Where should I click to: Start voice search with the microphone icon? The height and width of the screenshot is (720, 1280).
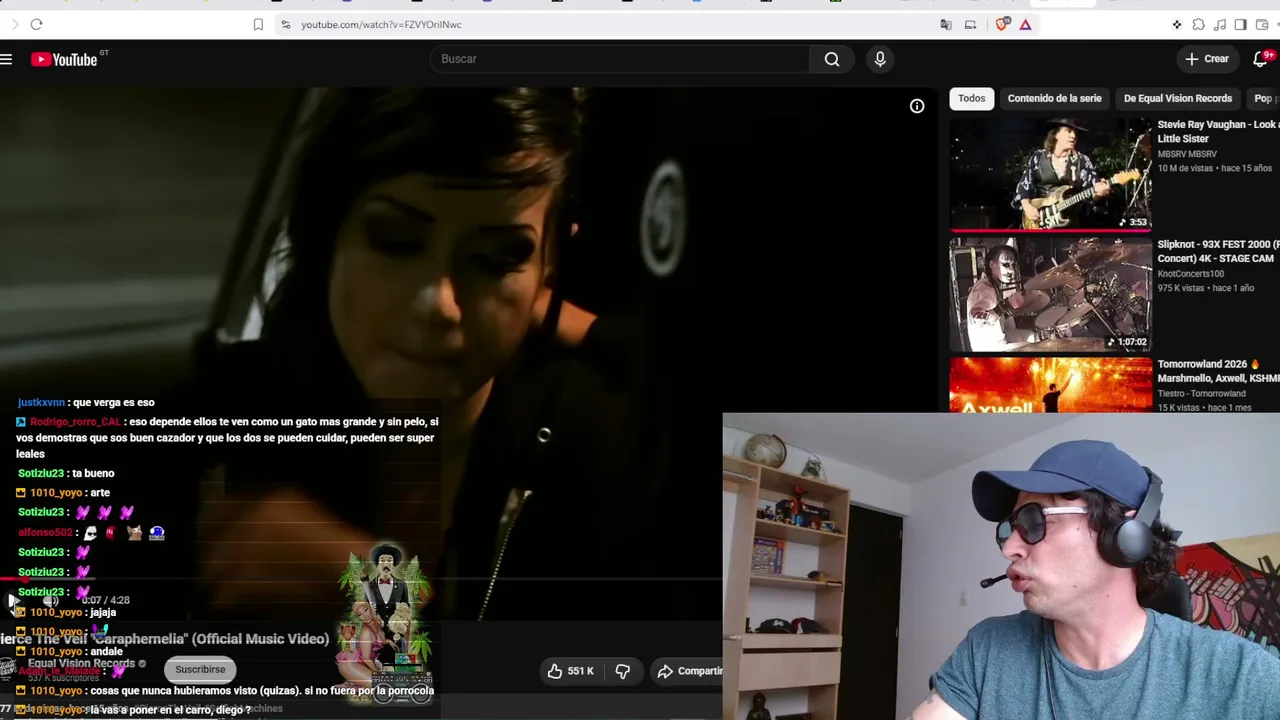click(x=880, y=59)
